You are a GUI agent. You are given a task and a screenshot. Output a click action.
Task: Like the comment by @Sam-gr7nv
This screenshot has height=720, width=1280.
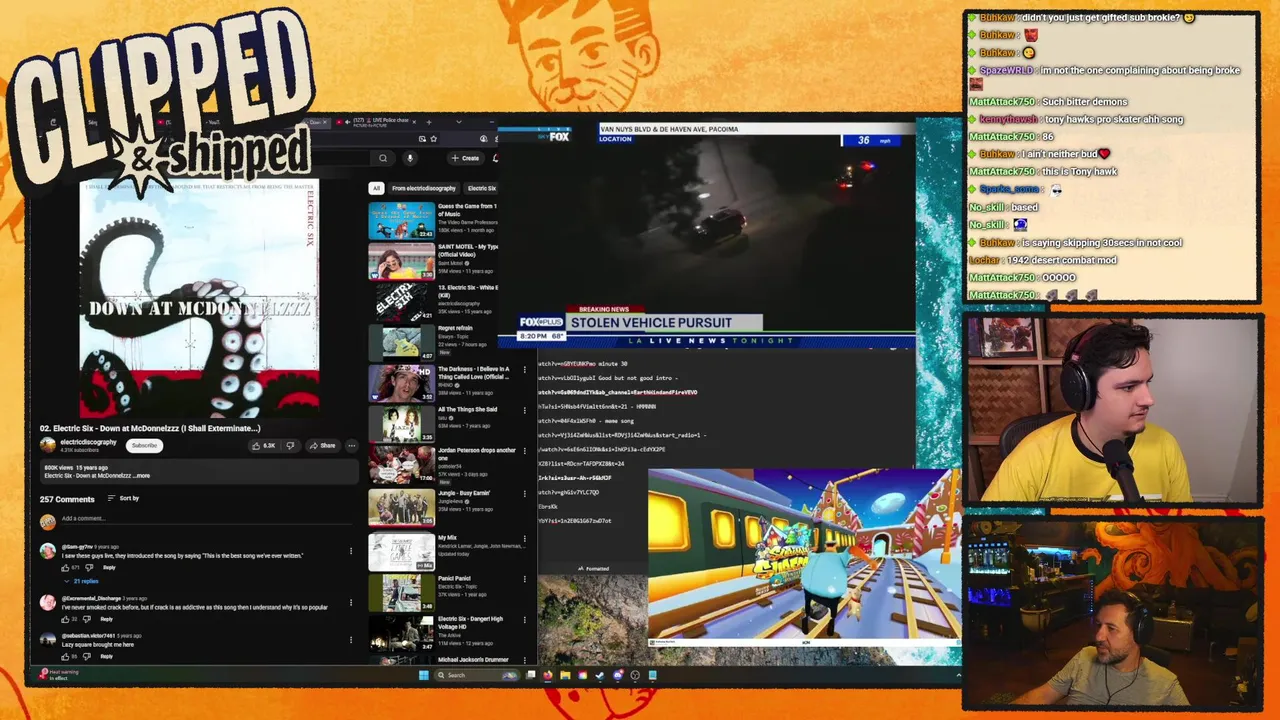[x=66, y=568]
